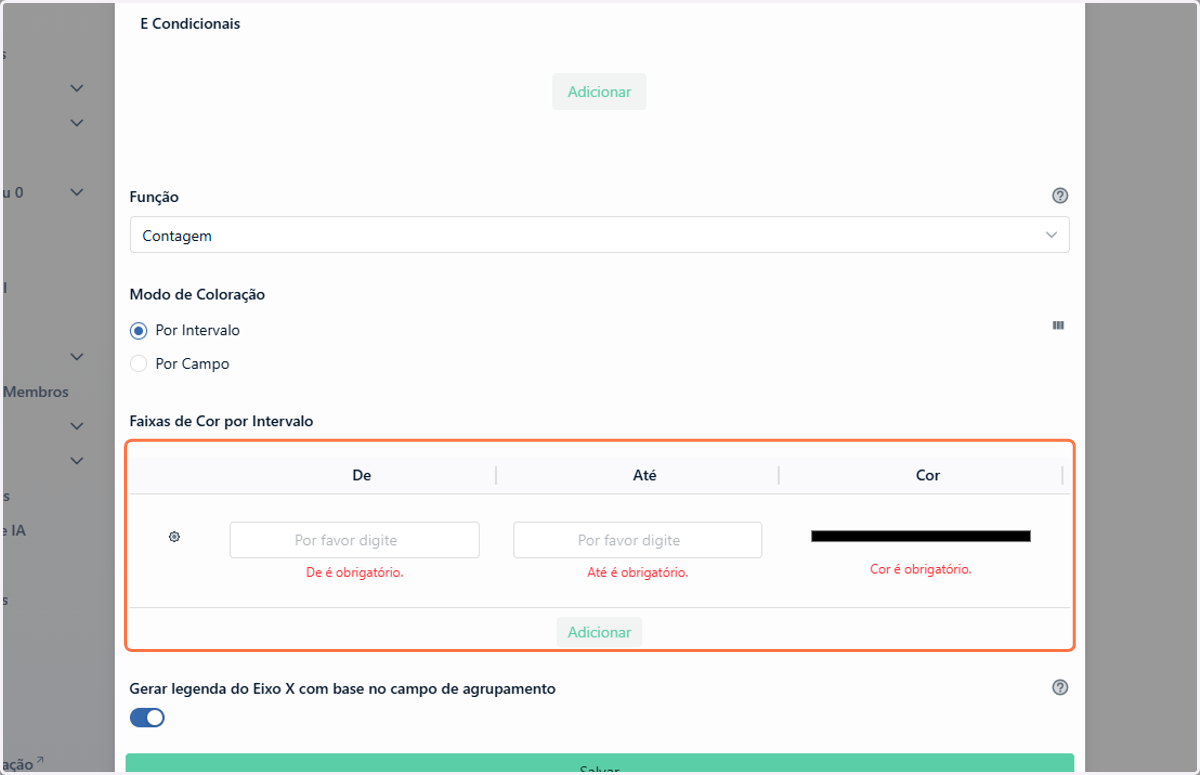Screen dimensions: 1200x775
Task: Click the 'Até é obrigatório.' error message
Action: [637, 573]
